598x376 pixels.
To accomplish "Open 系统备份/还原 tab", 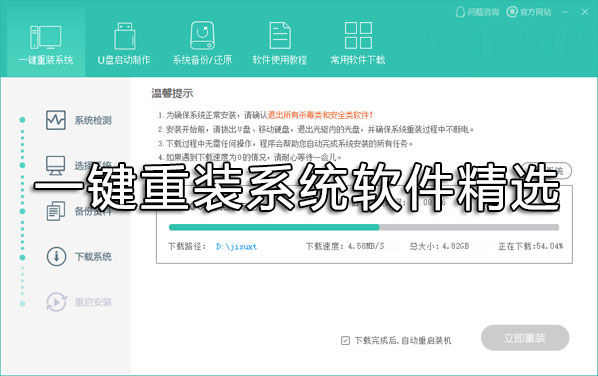I will (202, 43).
